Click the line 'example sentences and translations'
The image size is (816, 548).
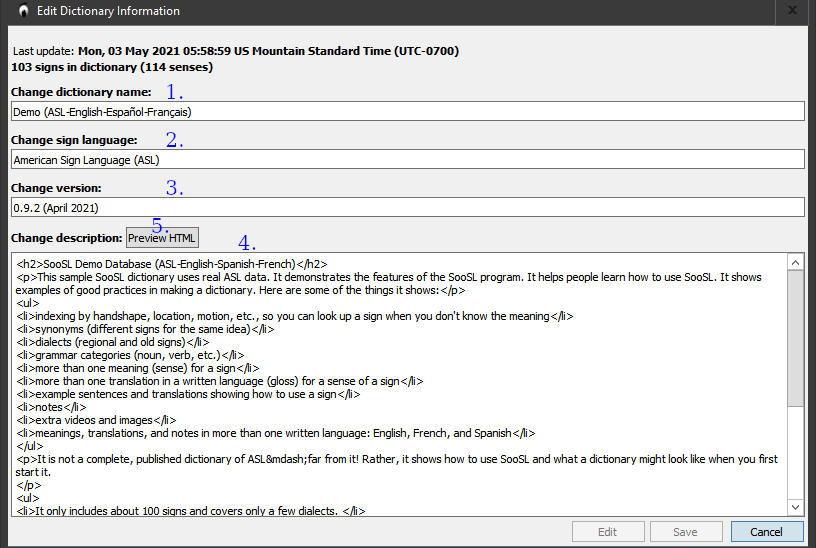(x=188, y=394)
